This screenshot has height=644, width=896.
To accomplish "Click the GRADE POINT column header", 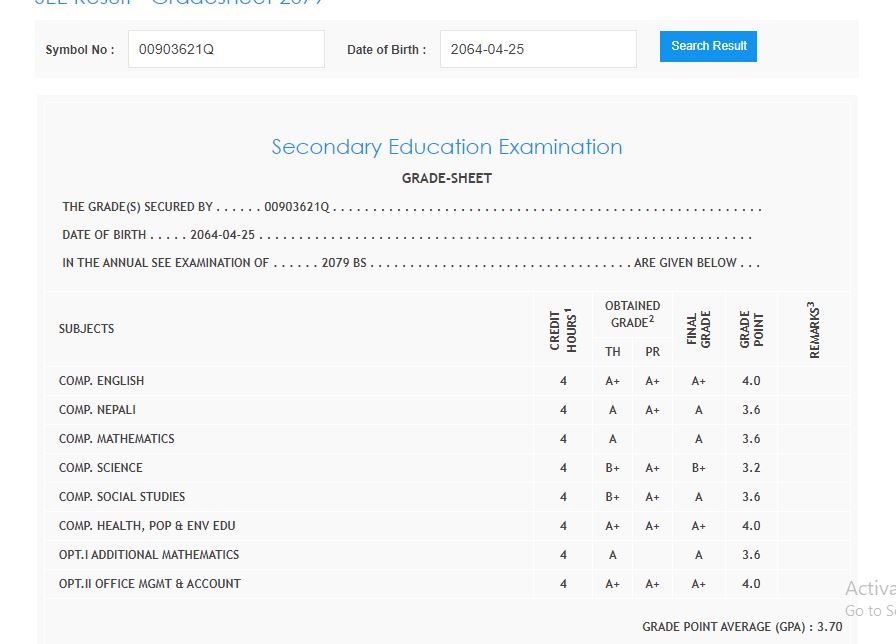I will (752, 329).
